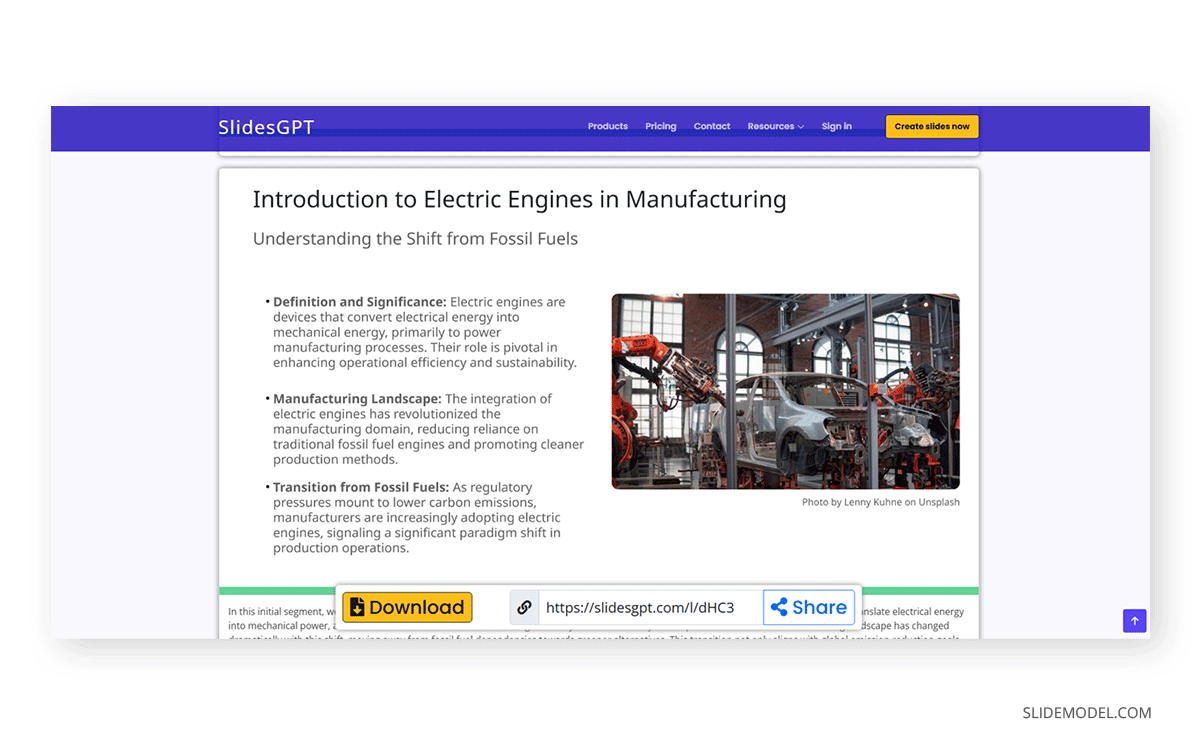Expand the Resources dropdown
The image size is (1200, 743).
pyautogui.click(x=776, y=126)
